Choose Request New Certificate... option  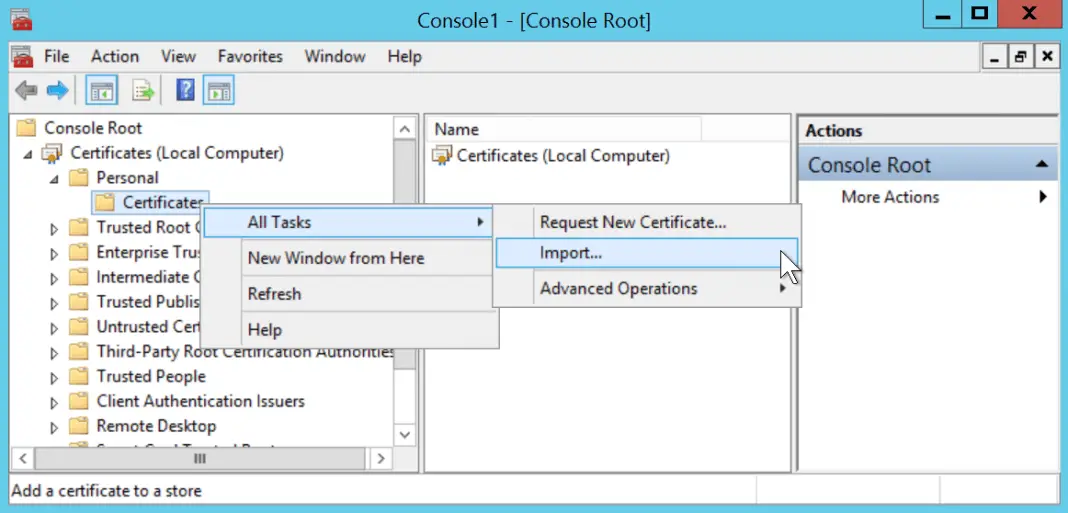(632, 222)
